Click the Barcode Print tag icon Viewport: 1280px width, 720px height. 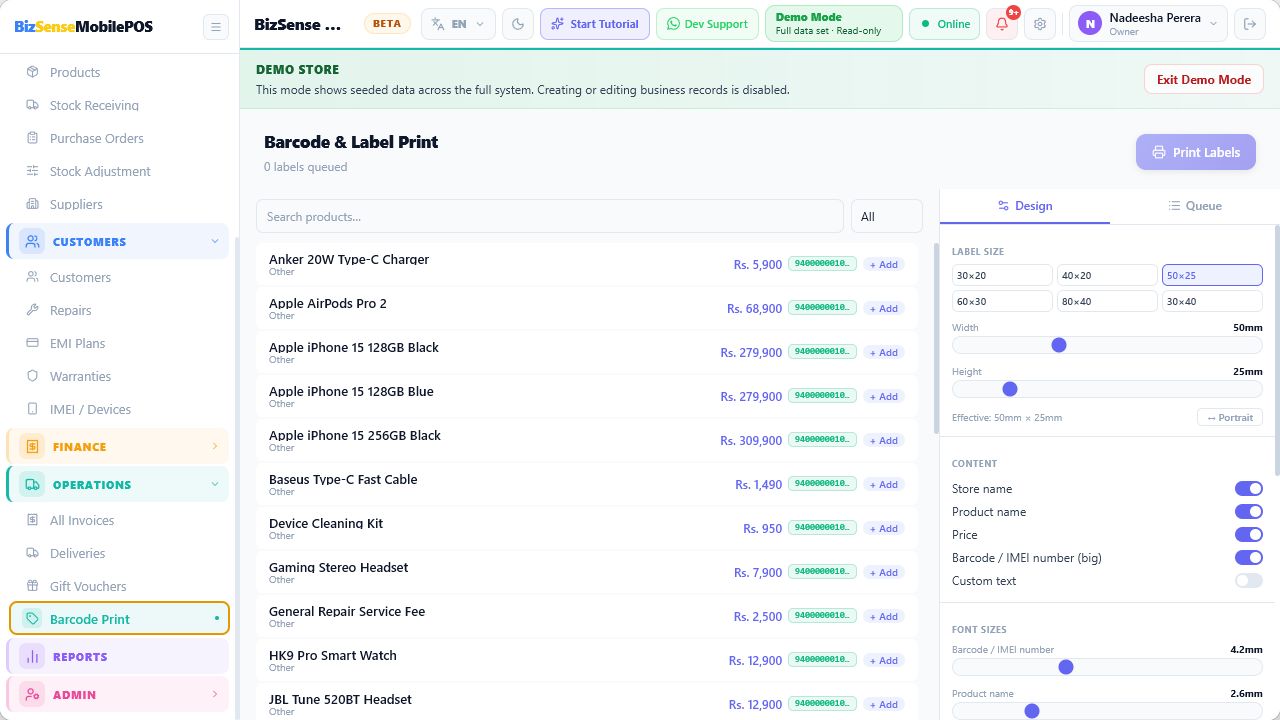32,618
